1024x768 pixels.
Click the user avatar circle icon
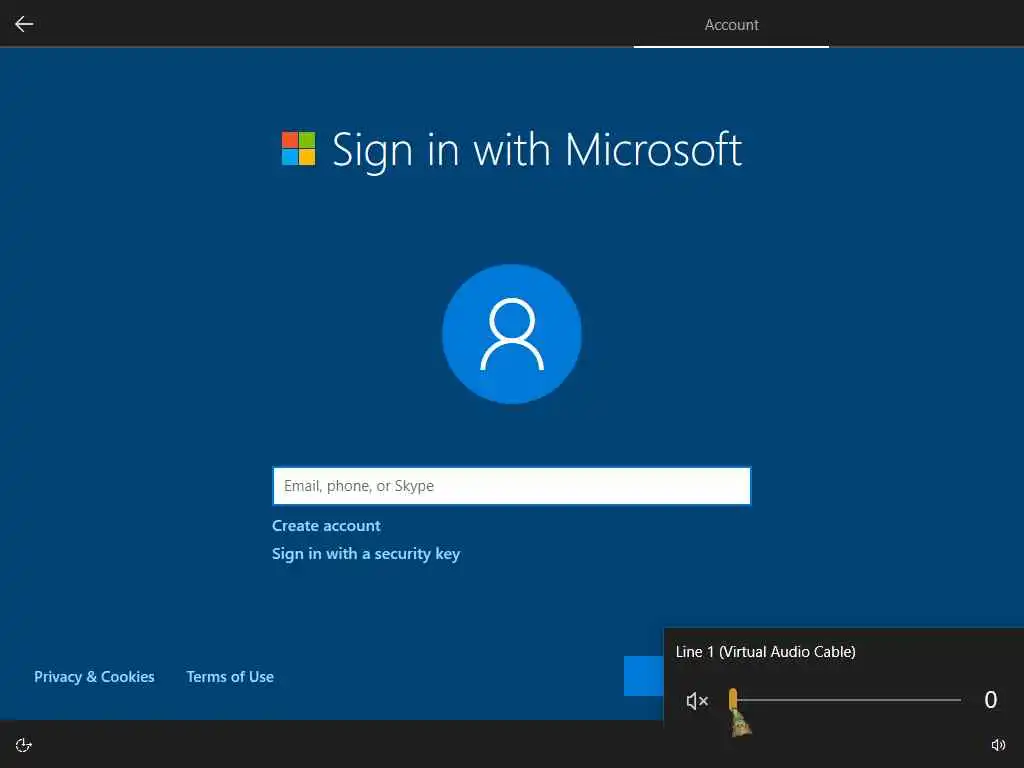[512, 334]
